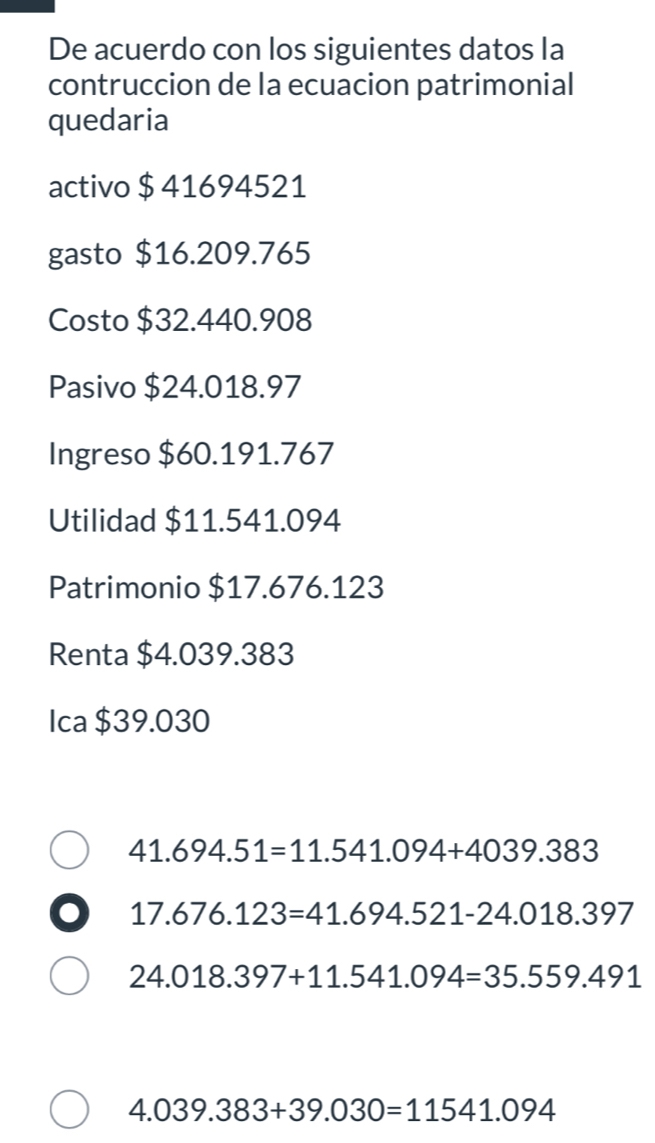The height and width of the screenshot is (1143, 655).
Task: Click the 'Costo $32.440.908' line
Action: [180, 321]
